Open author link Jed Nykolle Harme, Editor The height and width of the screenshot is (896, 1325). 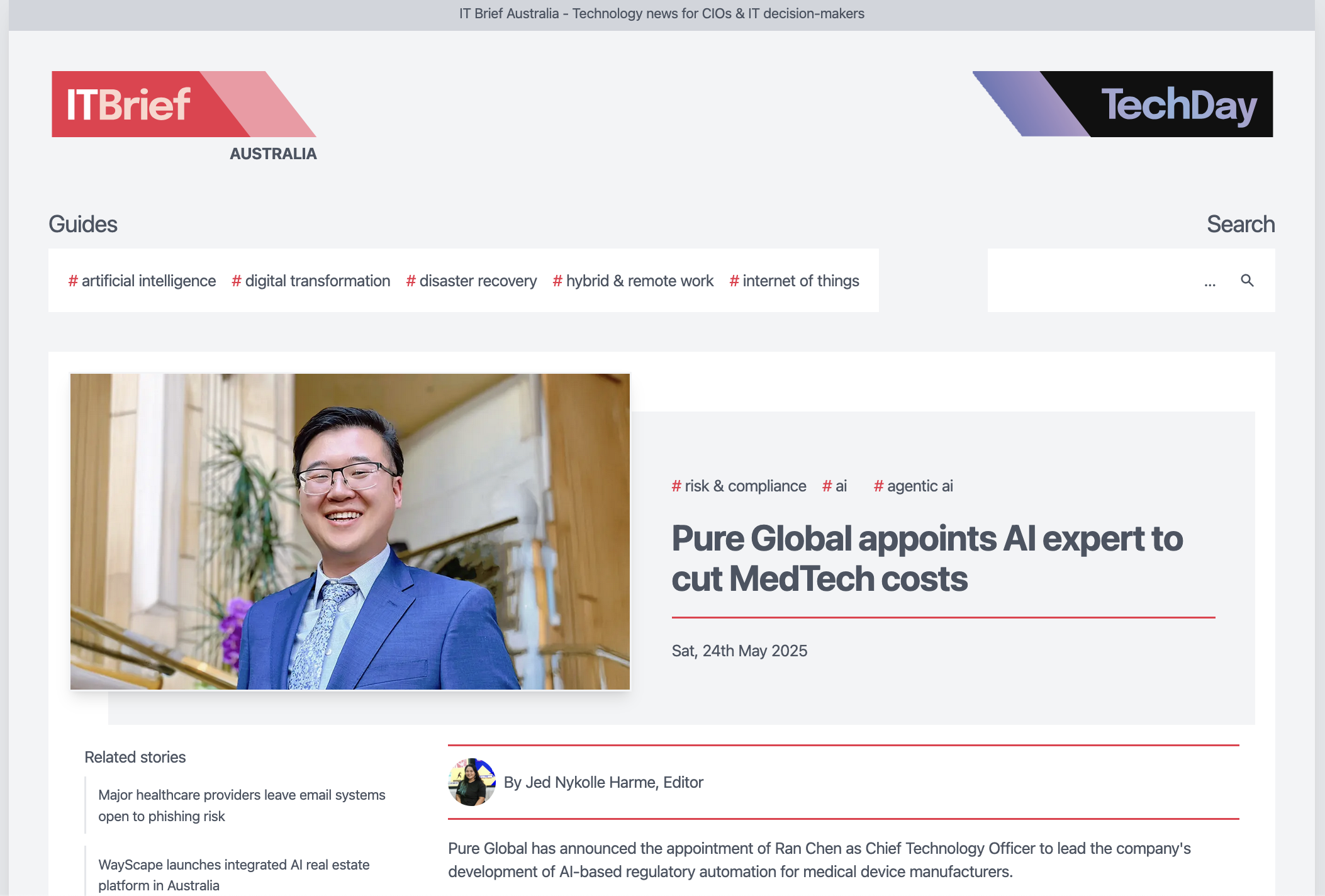click(x=603, y=782)
